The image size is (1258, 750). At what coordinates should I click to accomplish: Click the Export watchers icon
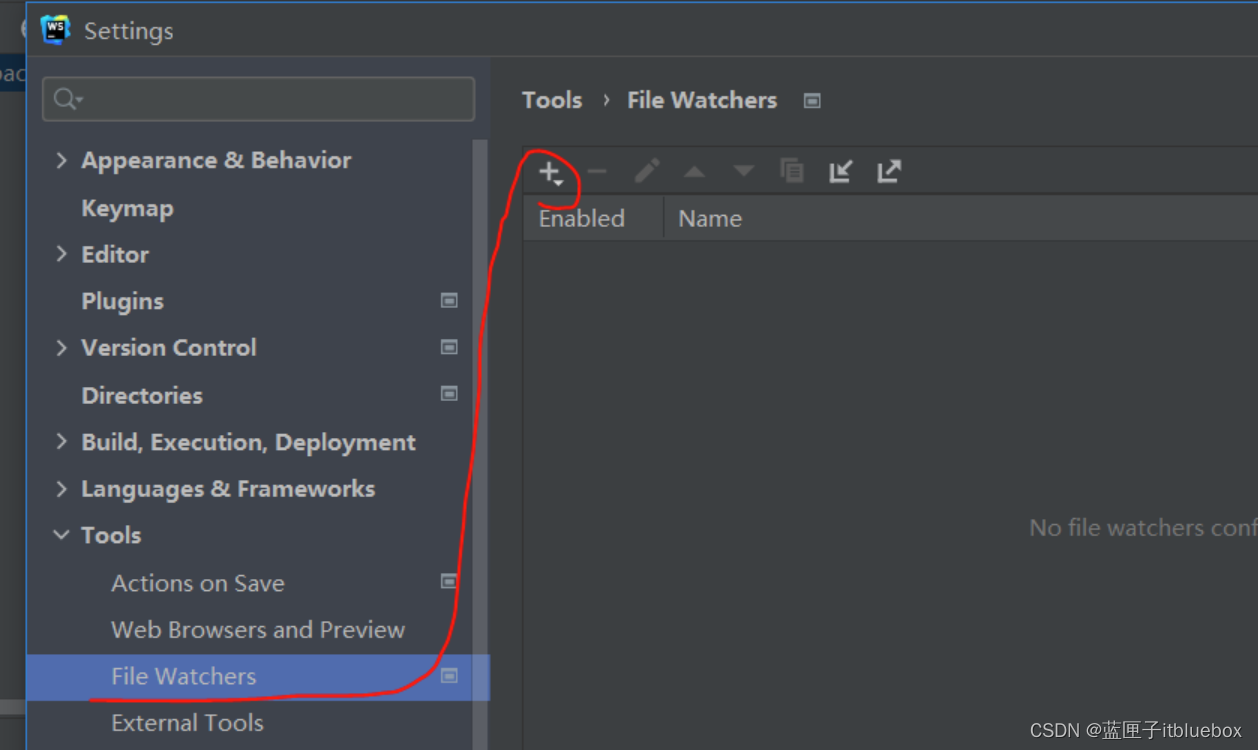coord(889,171)
